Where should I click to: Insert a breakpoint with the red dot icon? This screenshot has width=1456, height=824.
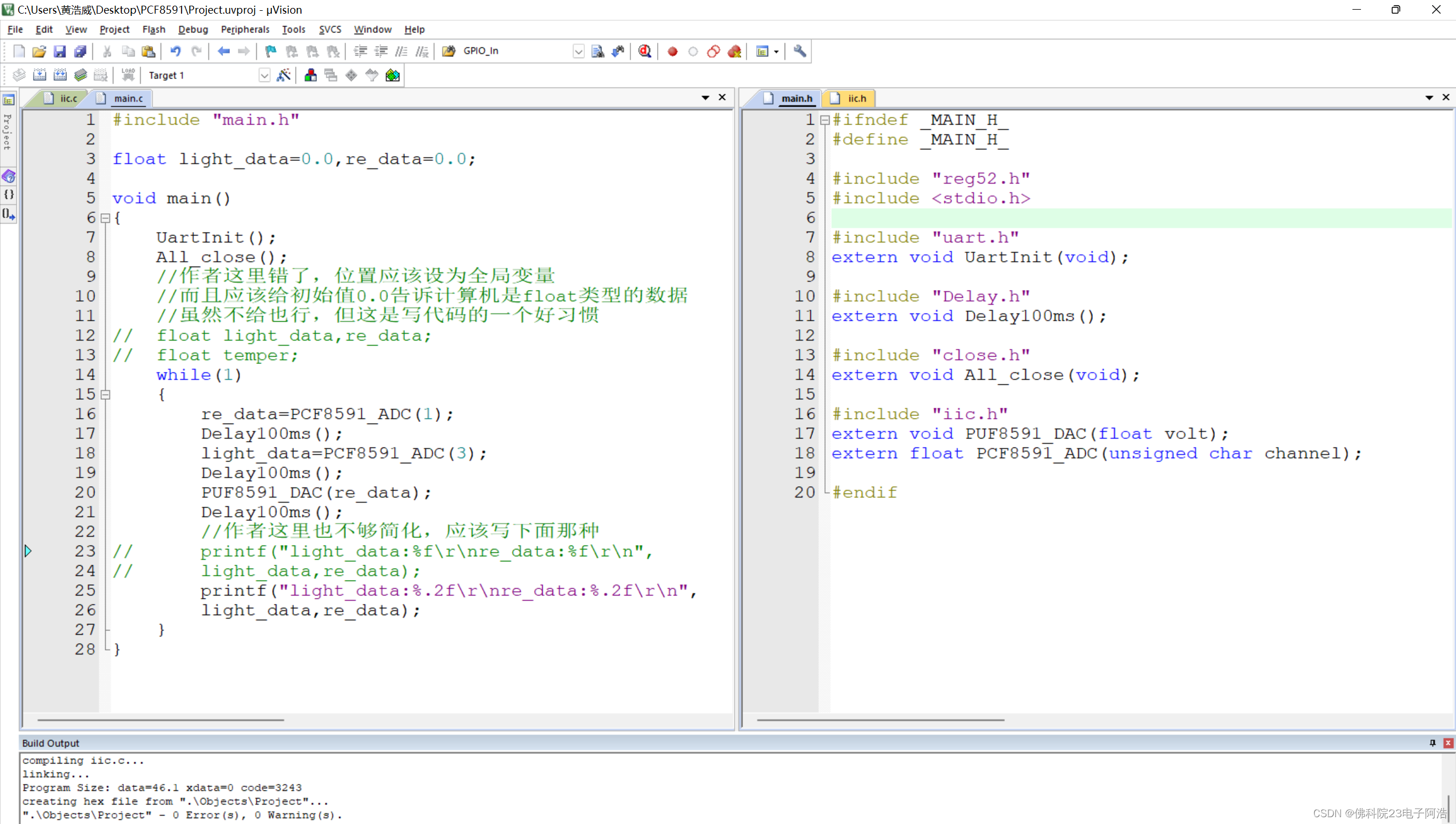tap(673, 51)
